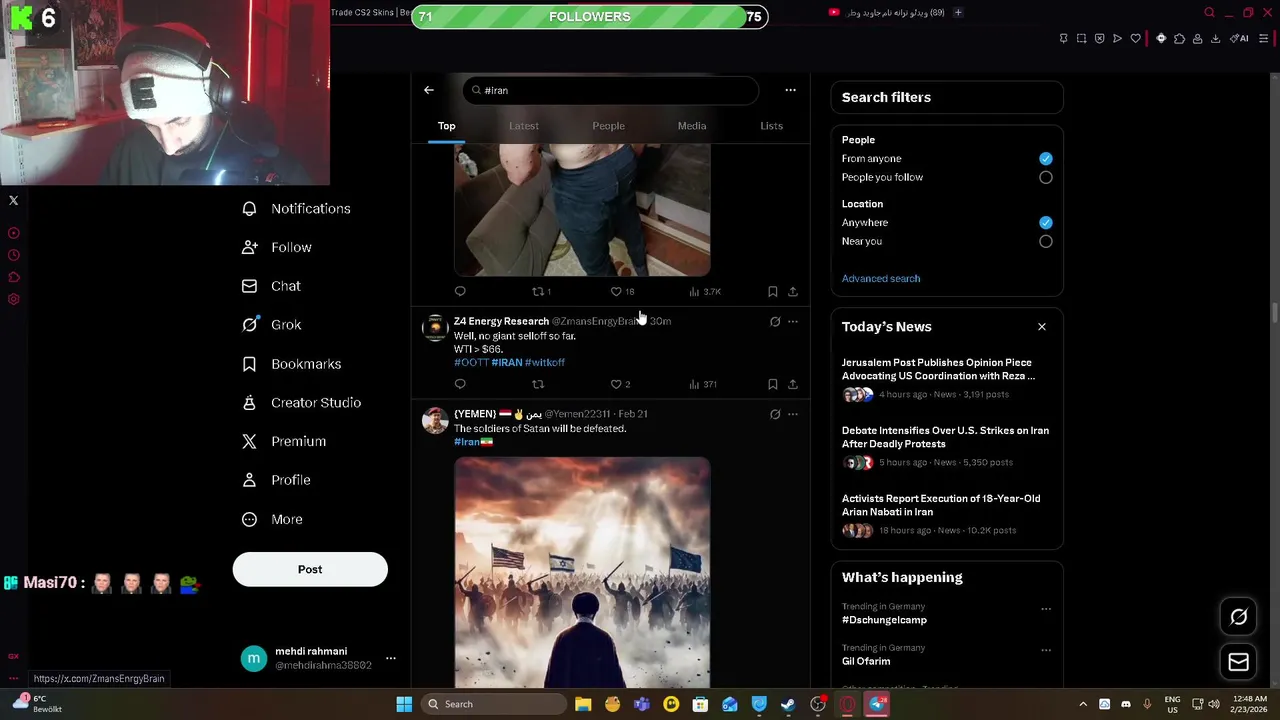Switch to the Media tab
Screen dimensions: 1280x720
[692, 126]
